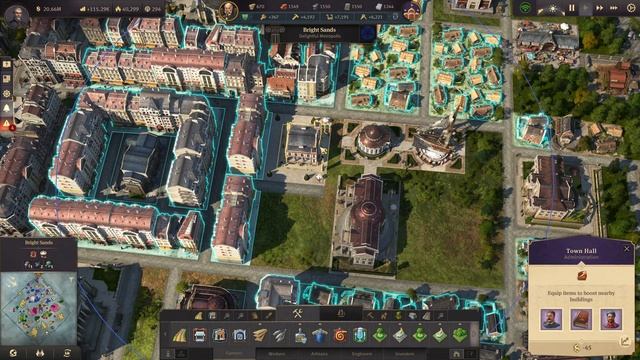Switch to the Workers population tab
Image resolution: width=640 pixels, height=360 pixels.
coord(277,354)
